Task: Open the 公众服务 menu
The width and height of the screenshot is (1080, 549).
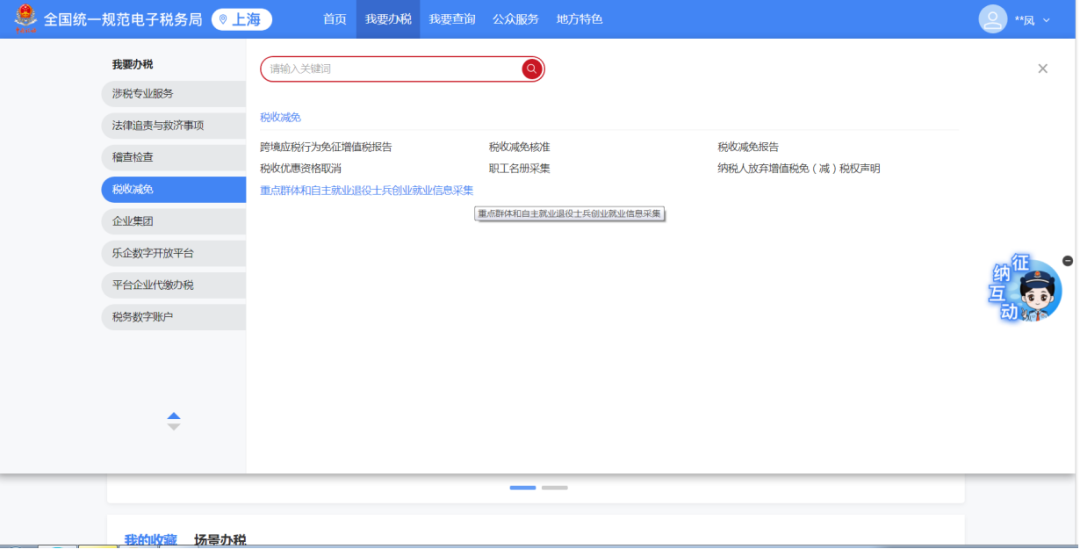Action: click(x=515, y=19)
